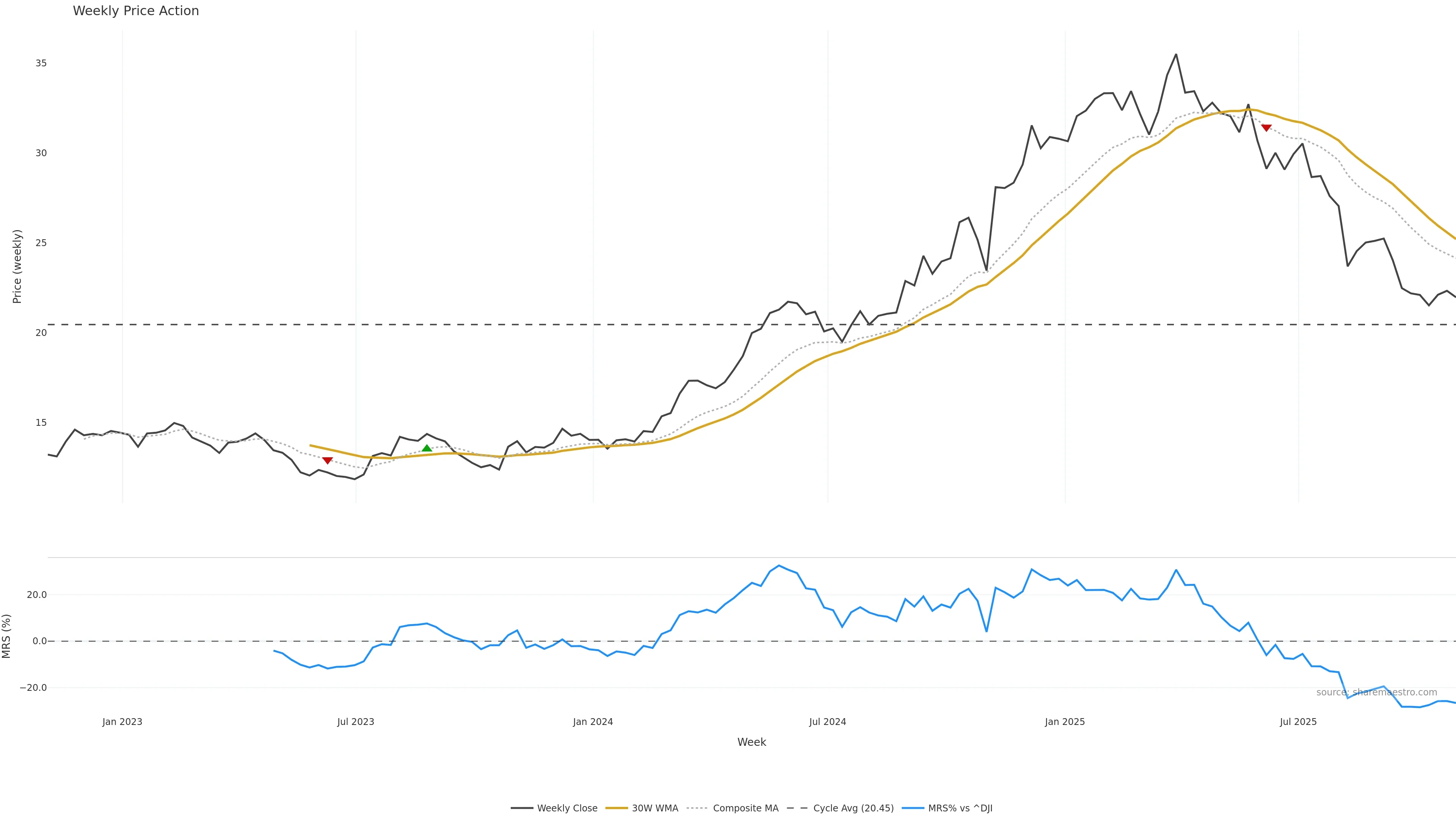Toggle the MRS% vs ^DJI legend label

960,808
